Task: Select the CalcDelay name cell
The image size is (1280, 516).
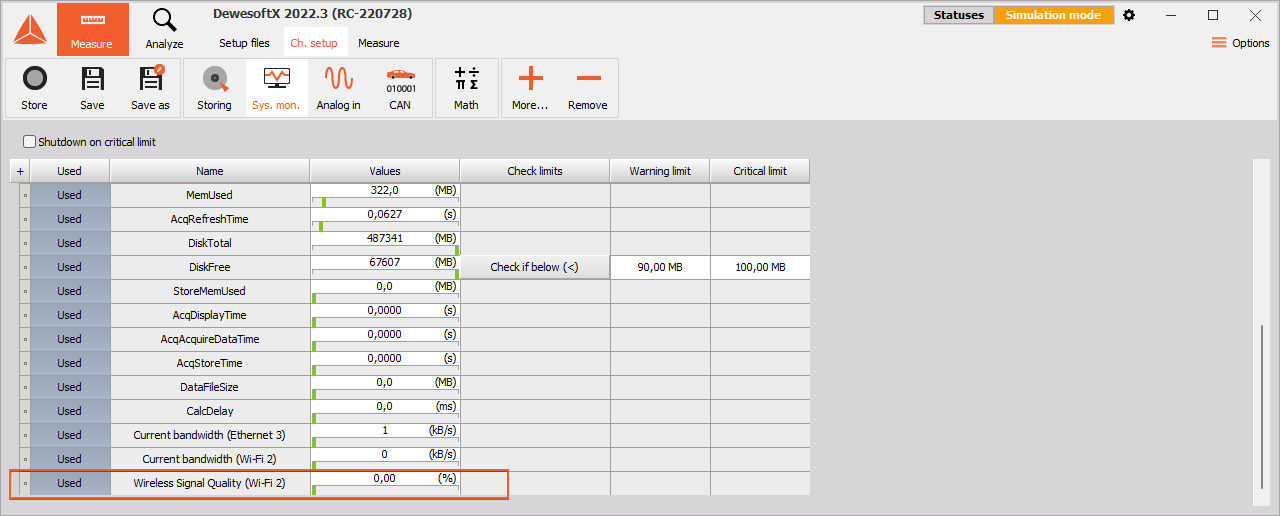Action: (x=210, y=411)
